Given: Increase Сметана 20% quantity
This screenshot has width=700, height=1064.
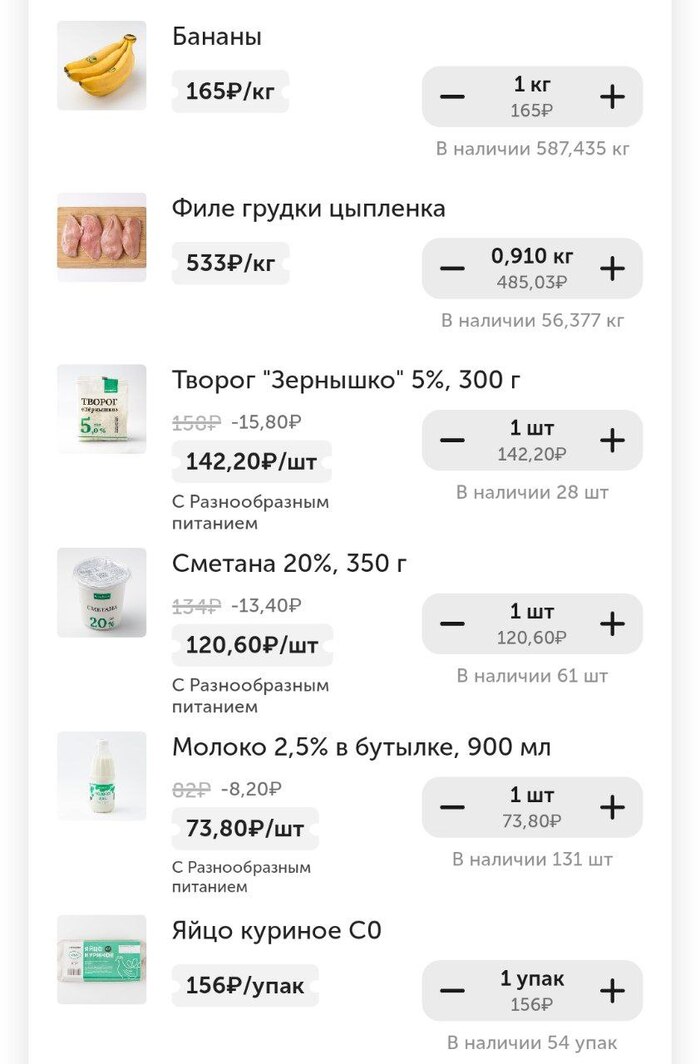Looking at the screenshot, I should point(611,624).
